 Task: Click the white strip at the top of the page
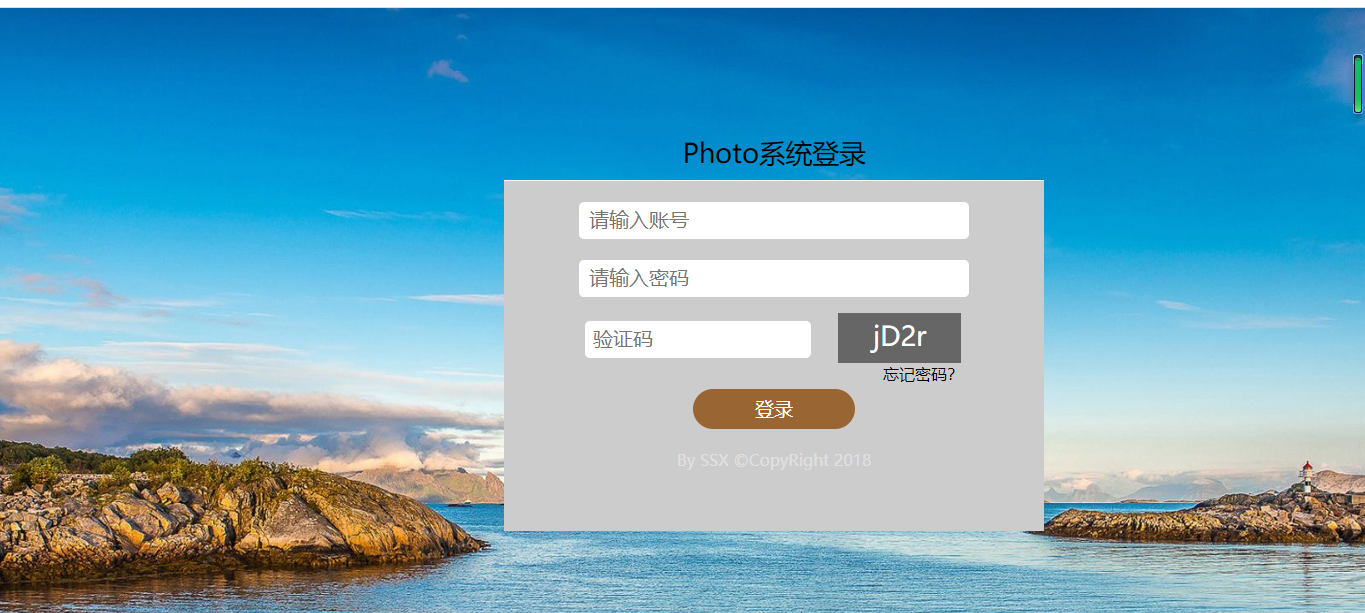(682, 4)
